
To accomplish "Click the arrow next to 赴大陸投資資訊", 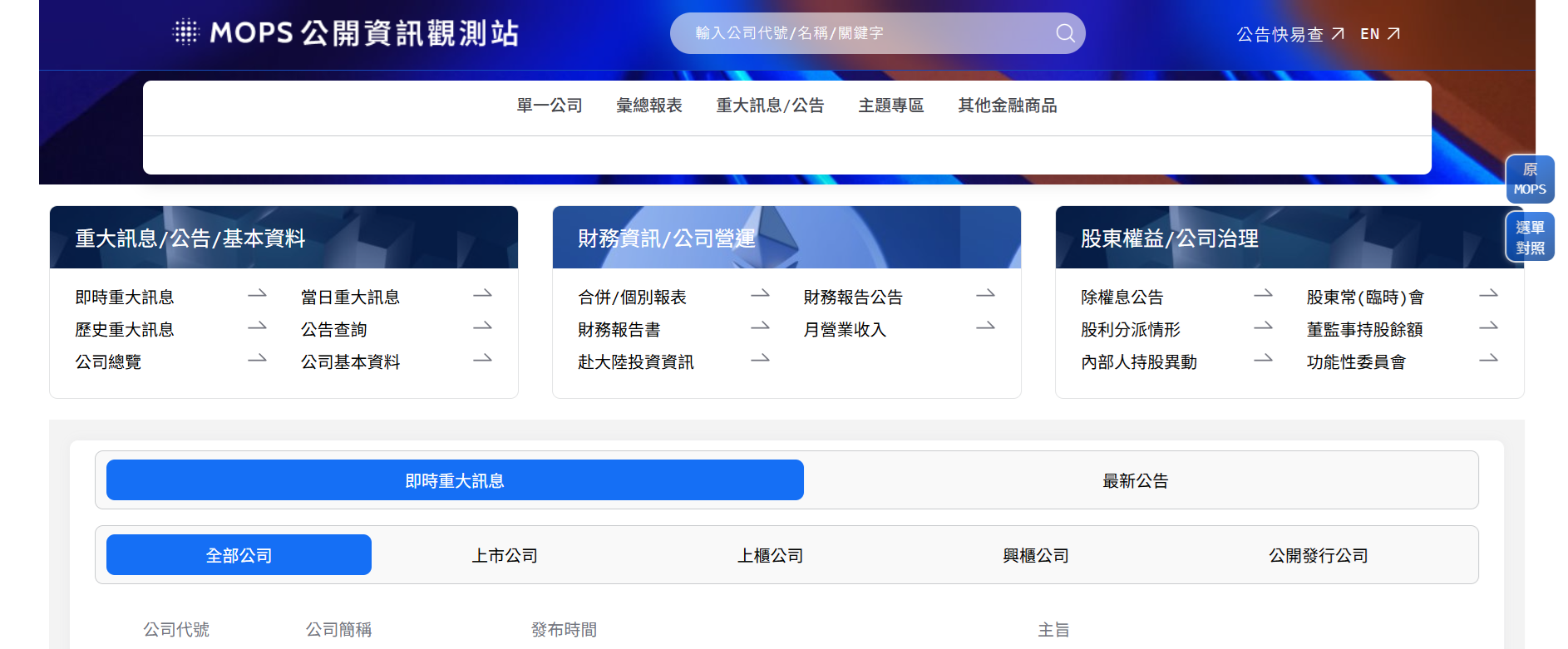I will pyautogui.click(x=761, y=359).
